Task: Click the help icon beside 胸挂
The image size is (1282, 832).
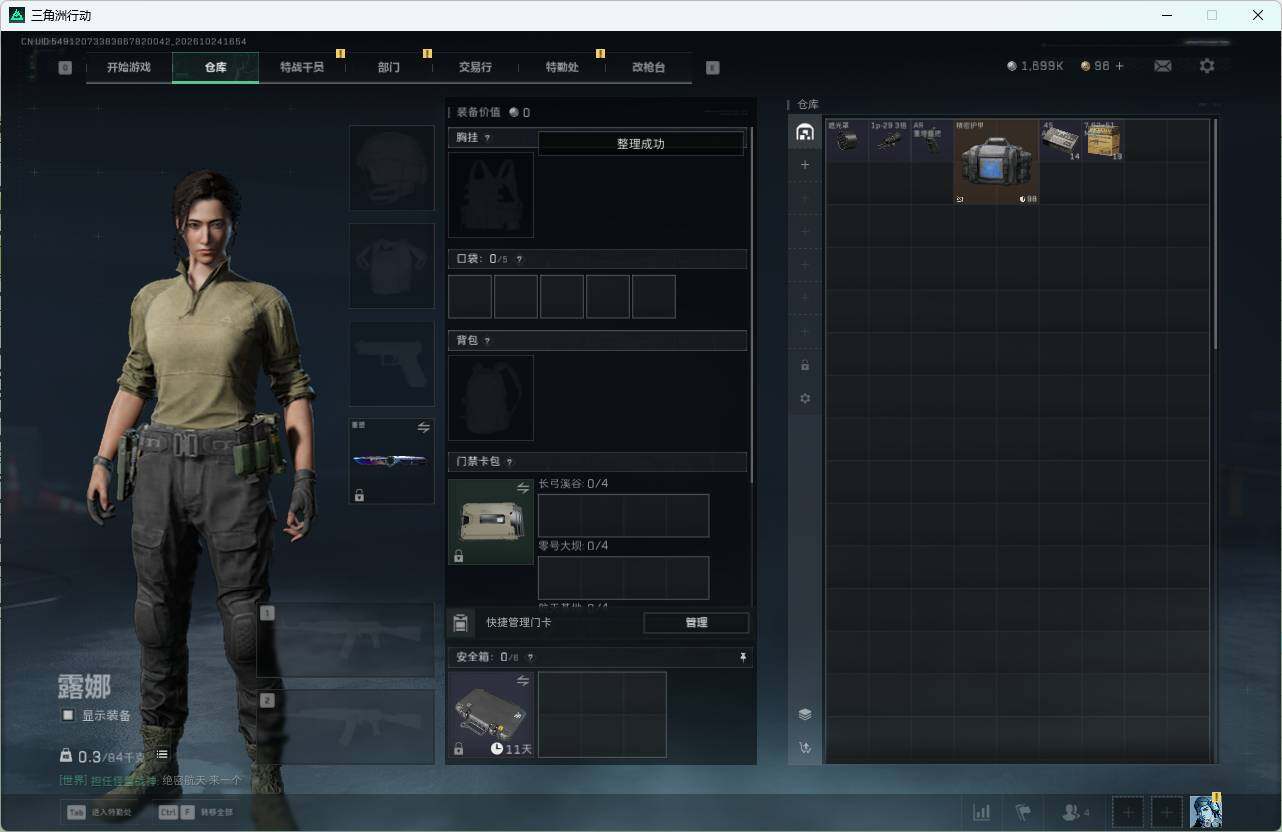Action: (x=488, y=138)
